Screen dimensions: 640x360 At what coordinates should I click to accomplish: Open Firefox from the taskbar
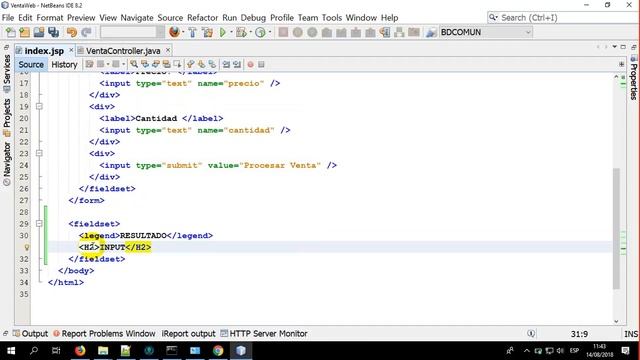click(80, 351)
